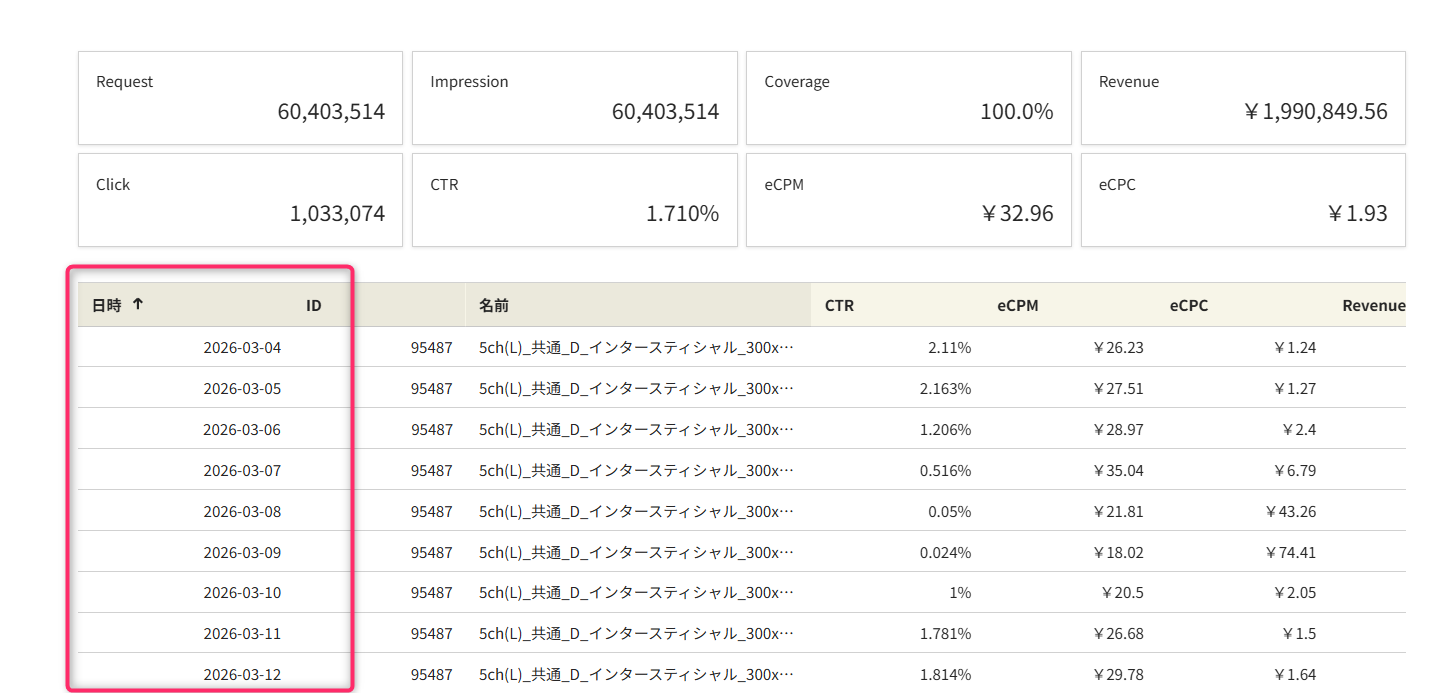This screenshot has width=1432, height=693.
Task: Sort the table by ID column header
Action: tap(313, 306)
